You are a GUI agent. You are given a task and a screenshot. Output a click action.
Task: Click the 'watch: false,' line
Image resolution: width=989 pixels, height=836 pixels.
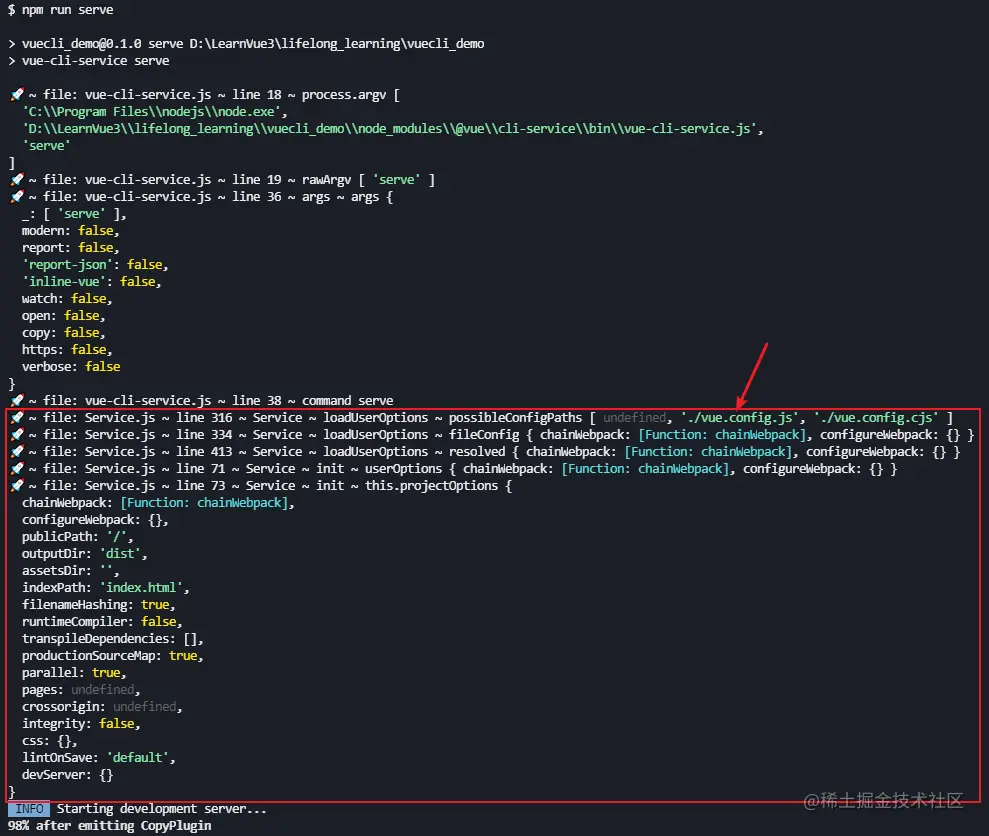pos(67,299)
